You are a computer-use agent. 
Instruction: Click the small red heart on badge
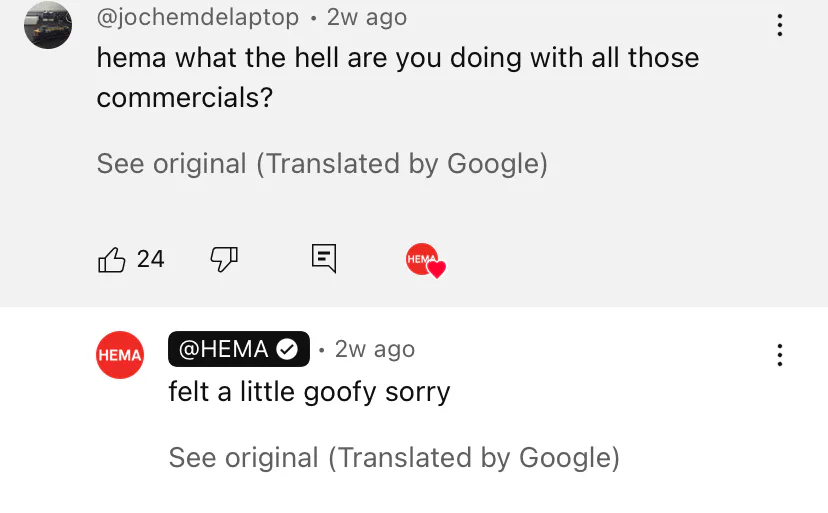click(x=437, y=269)
